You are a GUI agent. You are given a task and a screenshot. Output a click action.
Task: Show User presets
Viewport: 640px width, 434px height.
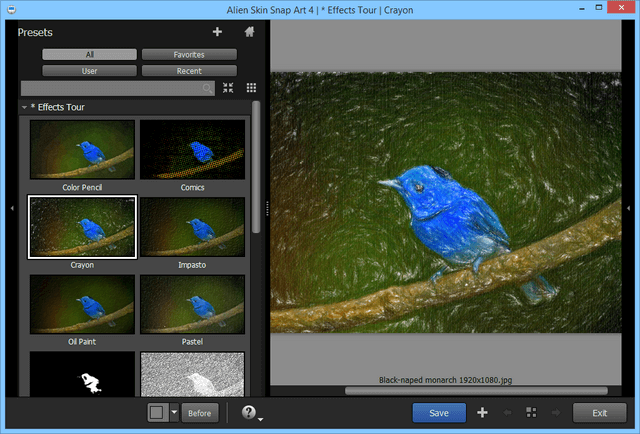[89, 71]
